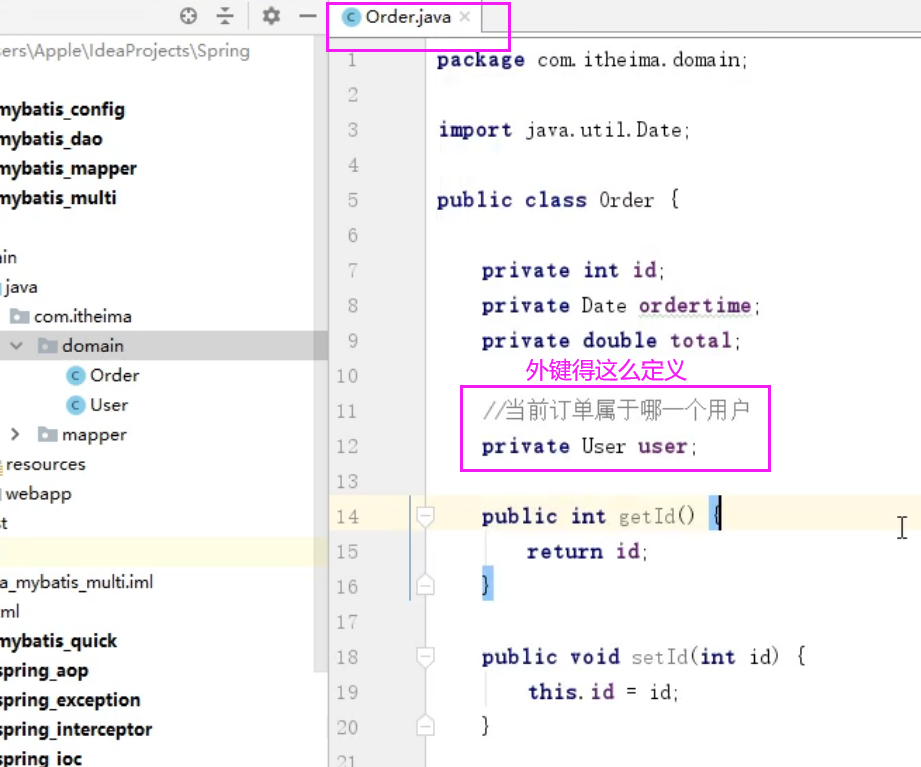Fold the setId method at line 18

[425, 657]
